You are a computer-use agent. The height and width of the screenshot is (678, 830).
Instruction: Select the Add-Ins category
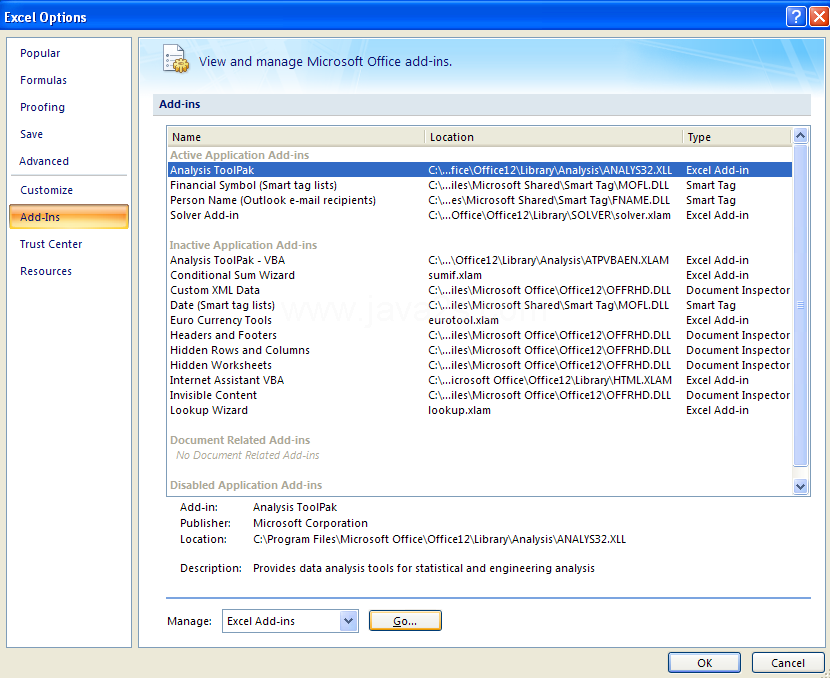pos(69,216)
